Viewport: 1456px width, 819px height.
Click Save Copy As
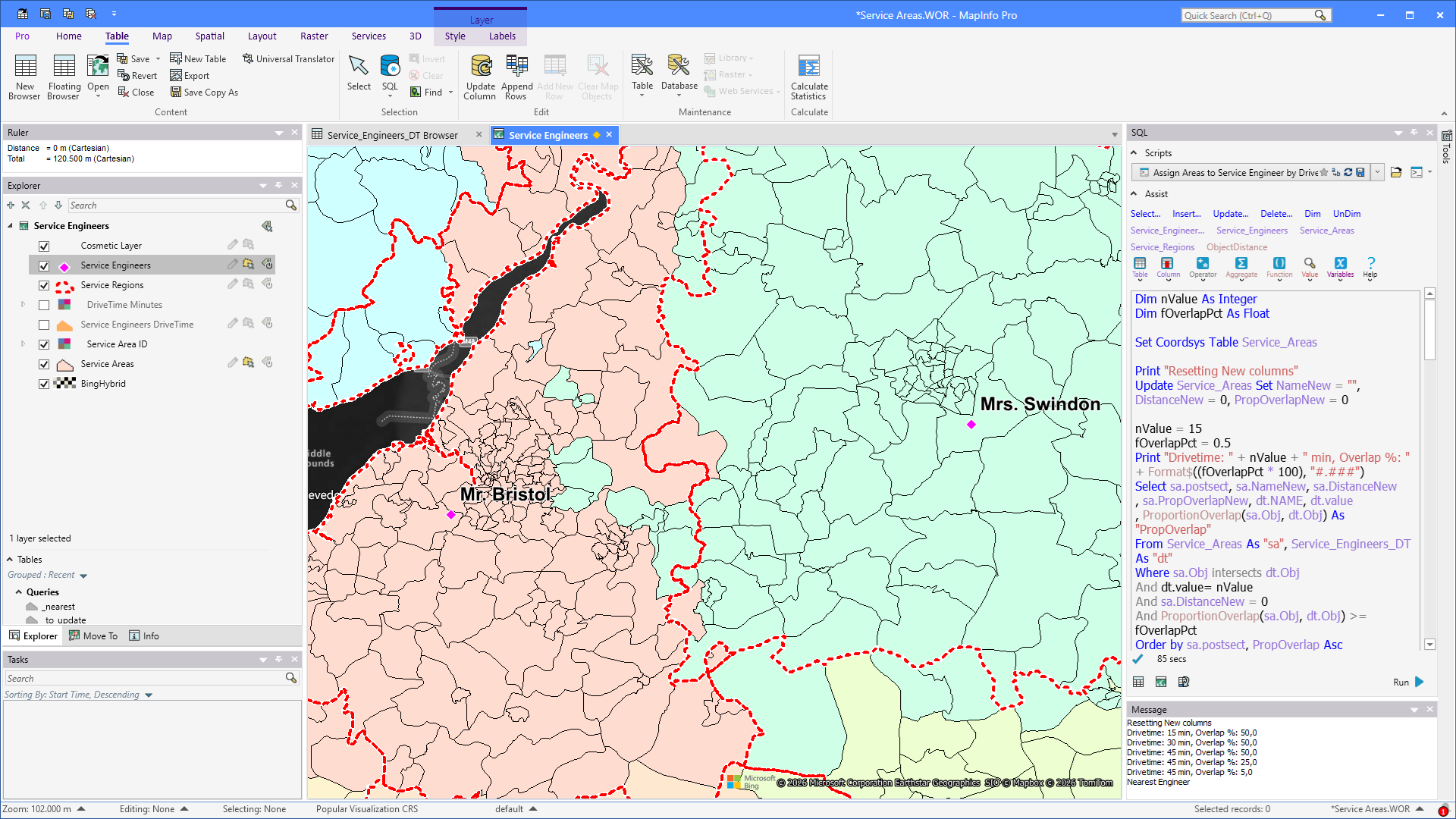204,93
